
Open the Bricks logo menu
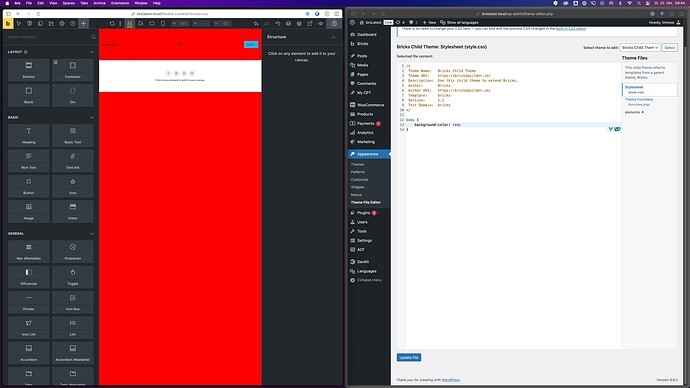(x=8, y=23)
